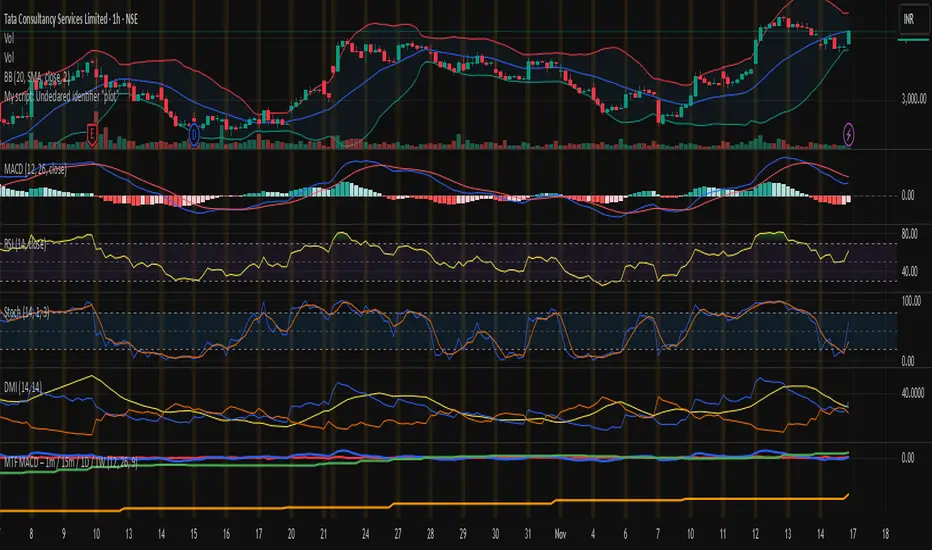Click the 0.00 label on MTF MACD axis
Image resolution: width=932 pixels, height=550 pixels.
point(908,457)
